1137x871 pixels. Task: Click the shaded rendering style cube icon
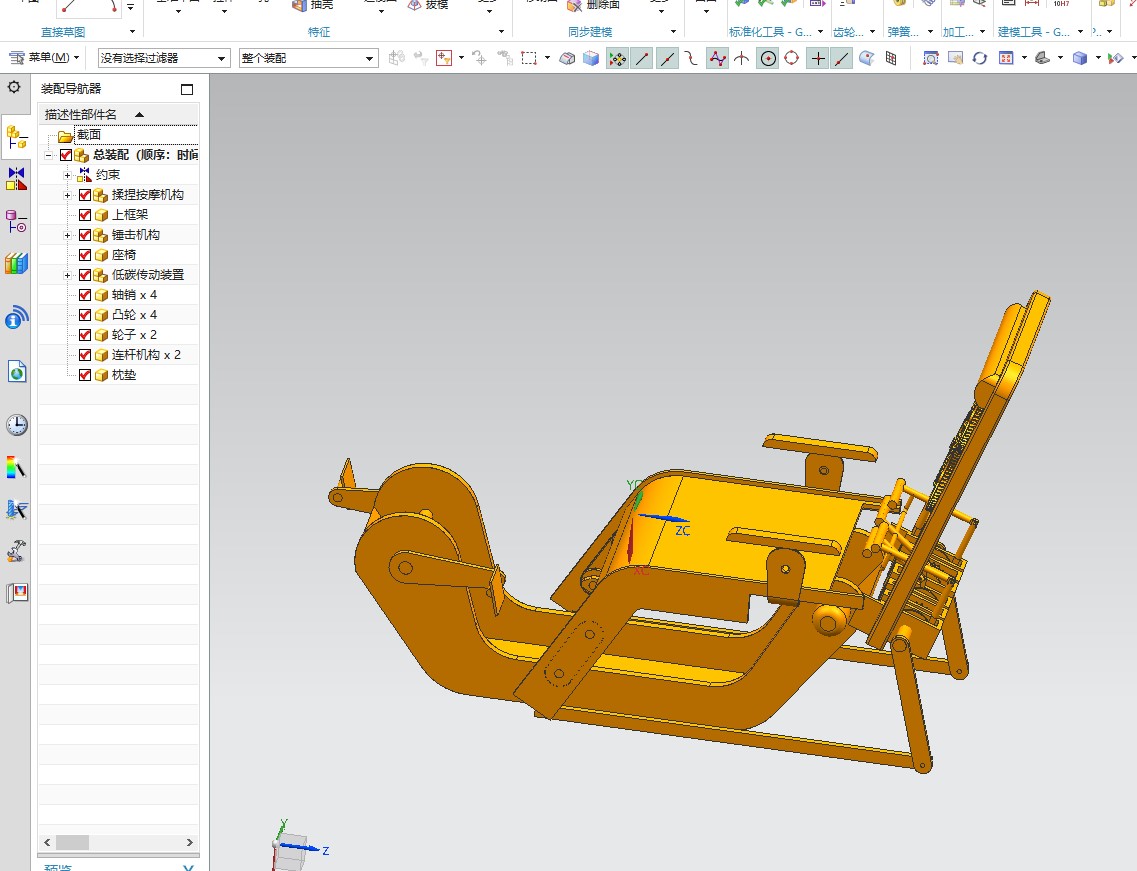click(x=1080, y=58)
